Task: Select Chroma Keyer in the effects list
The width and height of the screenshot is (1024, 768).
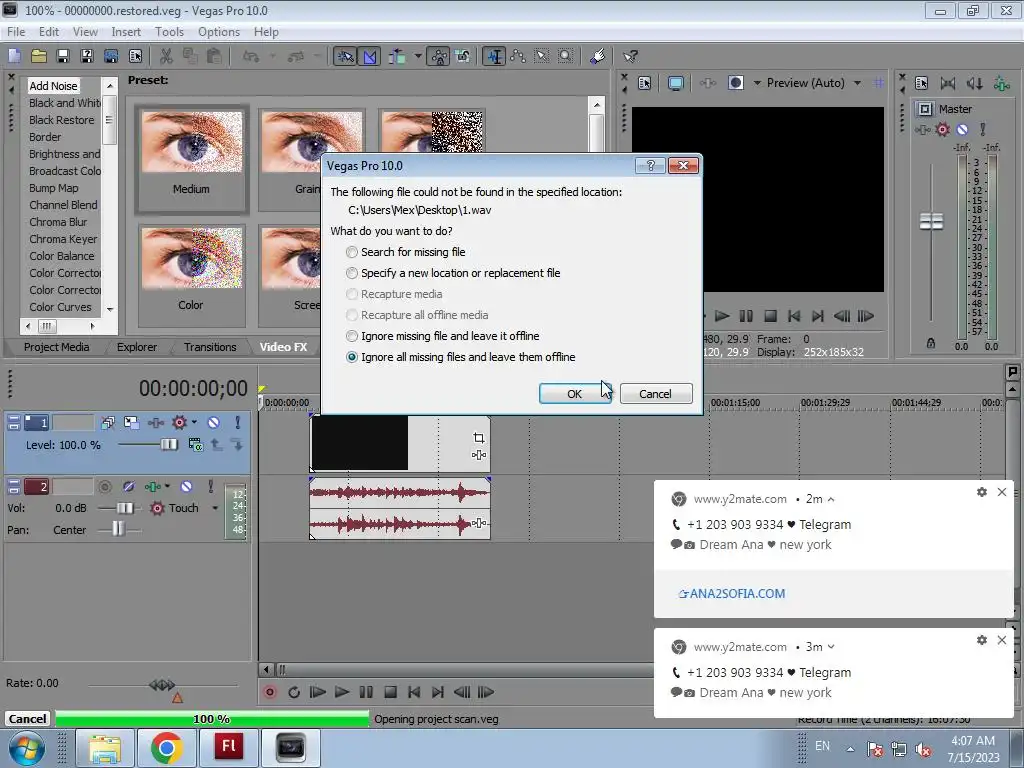Action: point(63,239)
